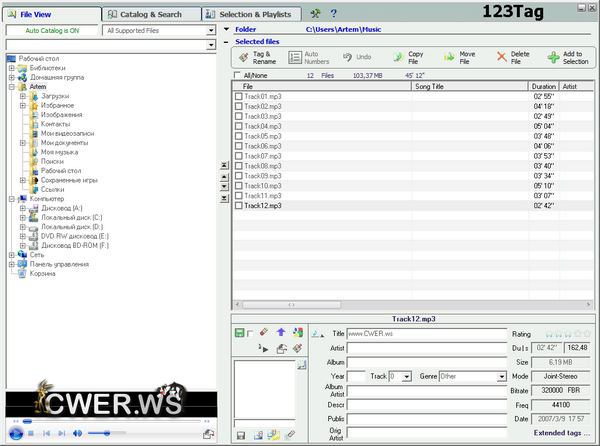The height and width of the screenshot is (446, 600).
Task: Check the Track03.mp3 checkbox
Action: (x=239, y=116)
